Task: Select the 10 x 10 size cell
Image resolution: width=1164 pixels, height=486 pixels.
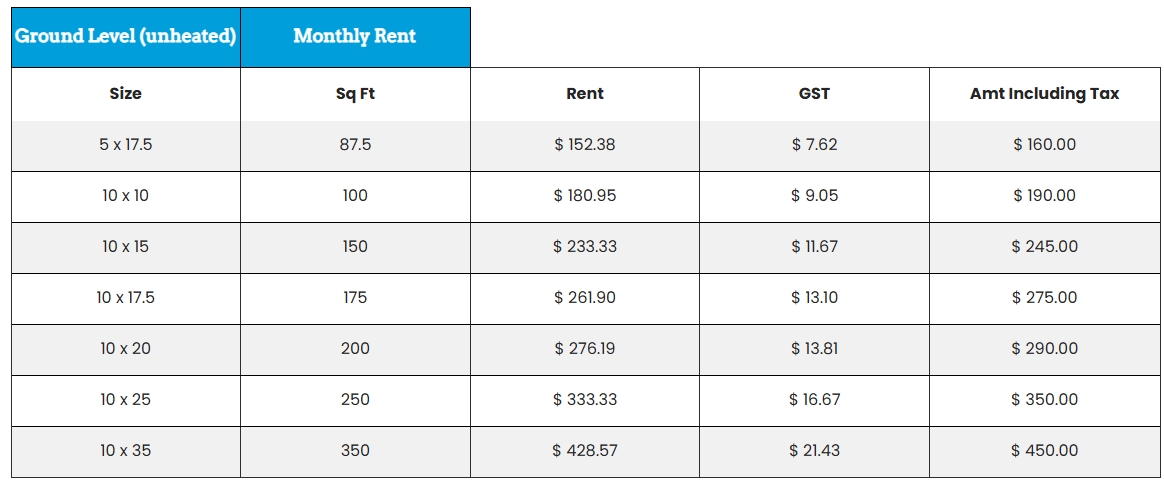Action: 125,196
